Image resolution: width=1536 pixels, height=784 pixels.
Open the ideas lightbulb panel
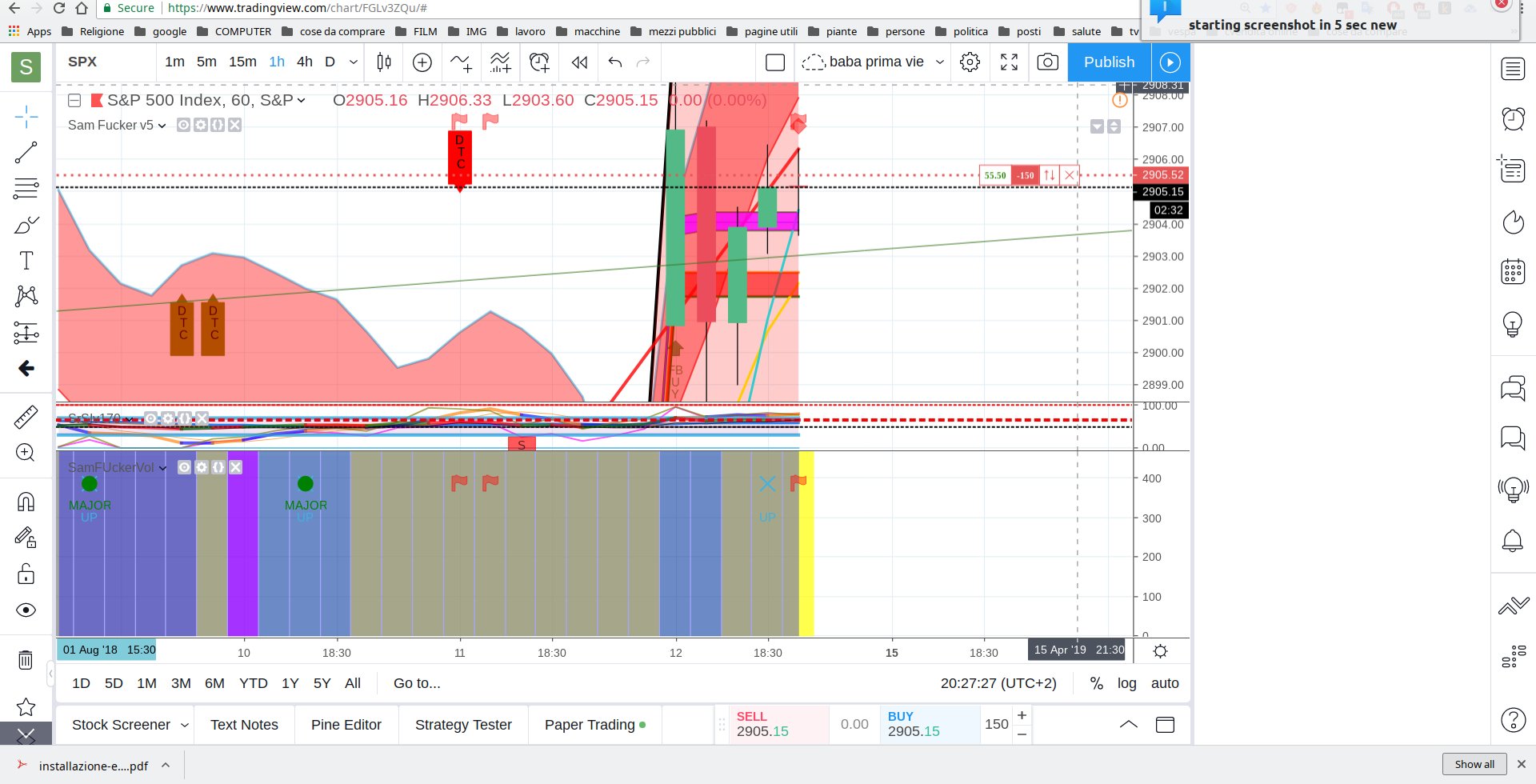[x=1512, y=324]
